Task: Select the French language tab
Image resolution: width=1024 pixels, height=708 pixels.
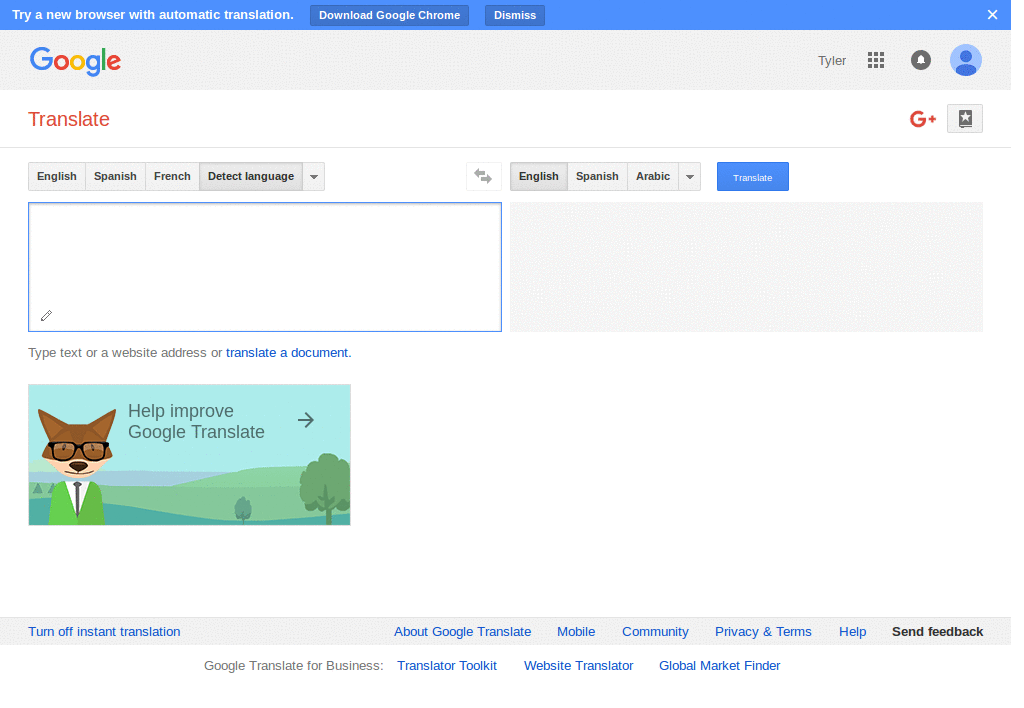Action: pyautogui.click(x=171, y=176)
